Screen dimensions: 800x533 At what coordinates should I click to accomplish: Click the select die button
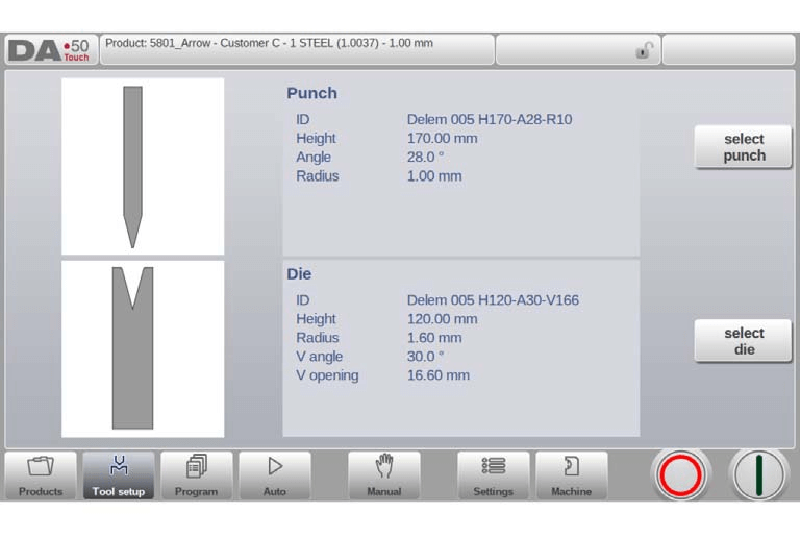[743, 342]
